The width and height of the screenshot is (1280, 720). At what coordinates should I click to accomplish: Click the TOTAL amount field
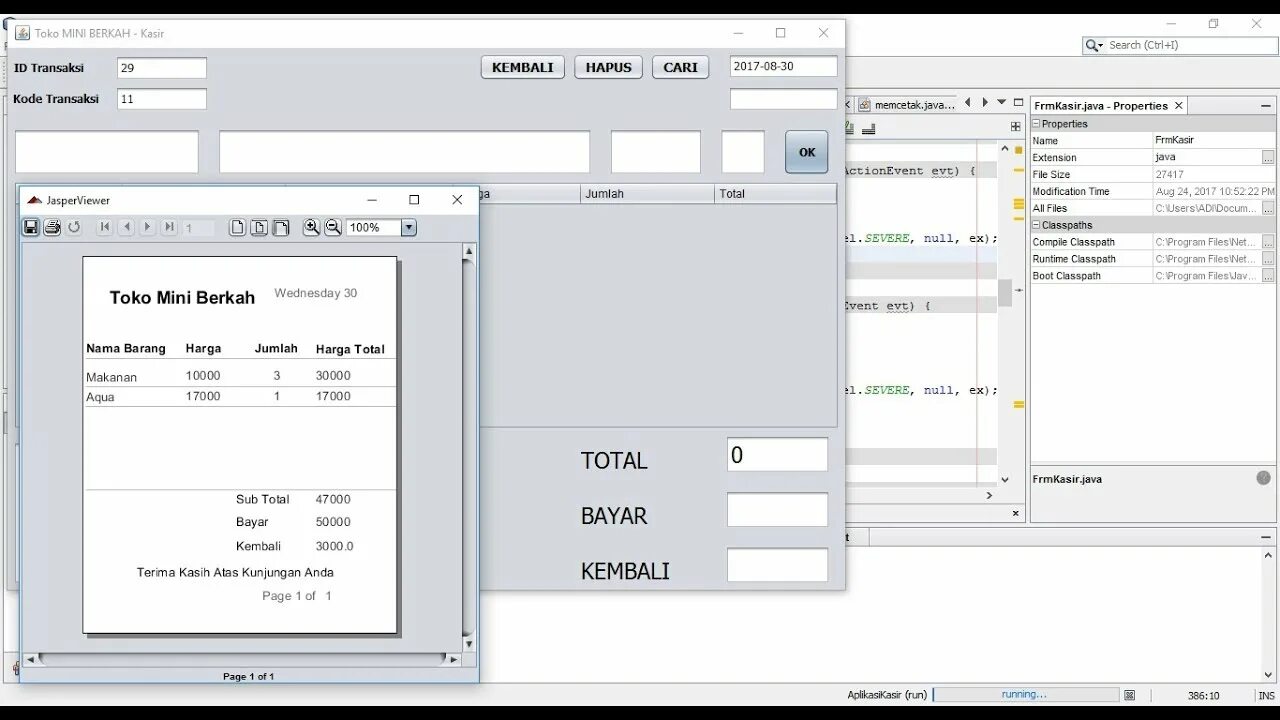tap(777, 455)
